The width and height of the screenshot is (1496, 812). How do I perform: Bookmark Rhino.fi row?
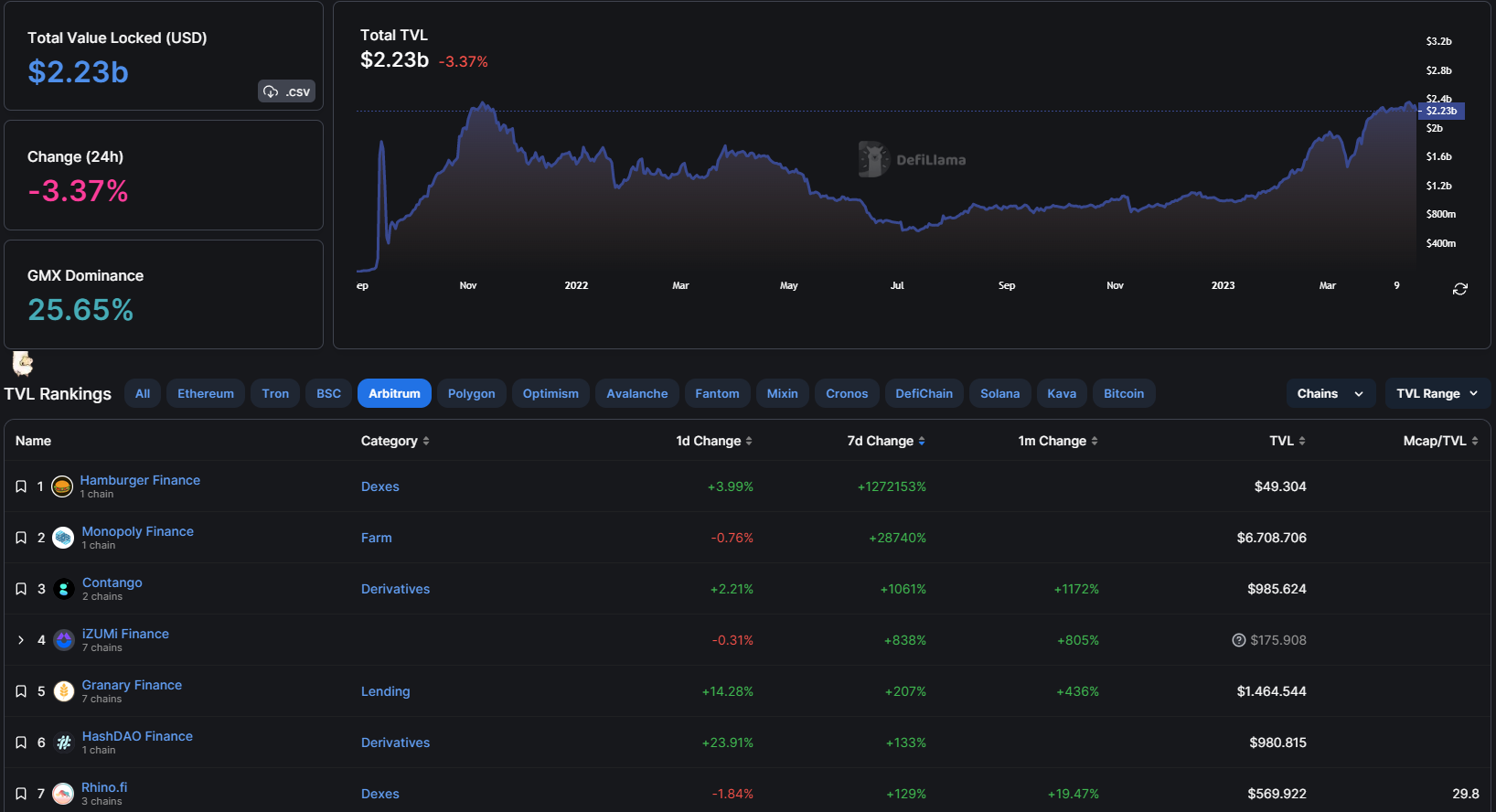point(21,794)
